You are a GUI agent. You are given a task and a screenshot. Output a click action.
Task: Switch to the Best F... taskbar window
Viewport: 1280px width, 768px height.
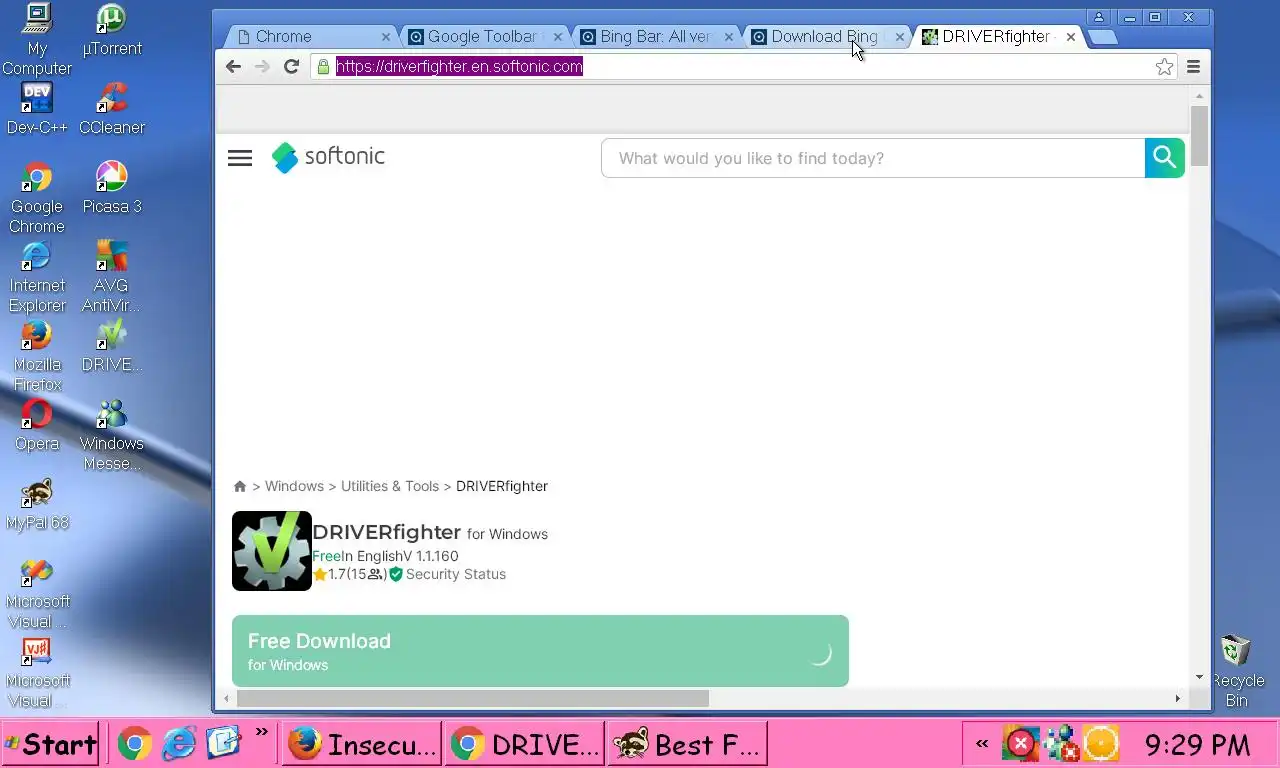tap(687, 744)
